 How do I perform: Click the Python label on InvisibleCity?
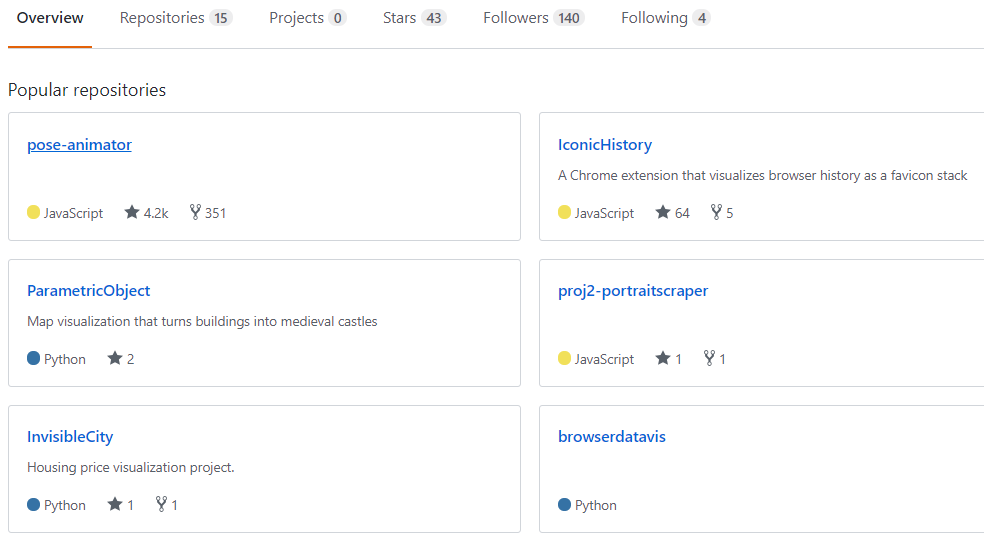65,506
